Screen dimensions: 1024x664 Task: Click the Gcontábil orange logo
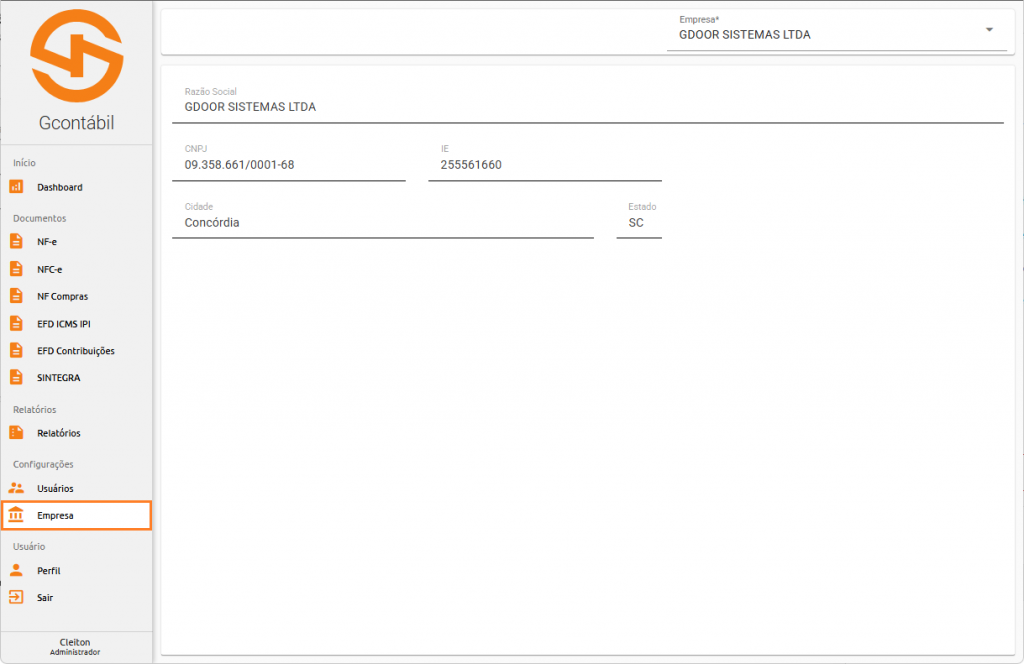[76, 55]
